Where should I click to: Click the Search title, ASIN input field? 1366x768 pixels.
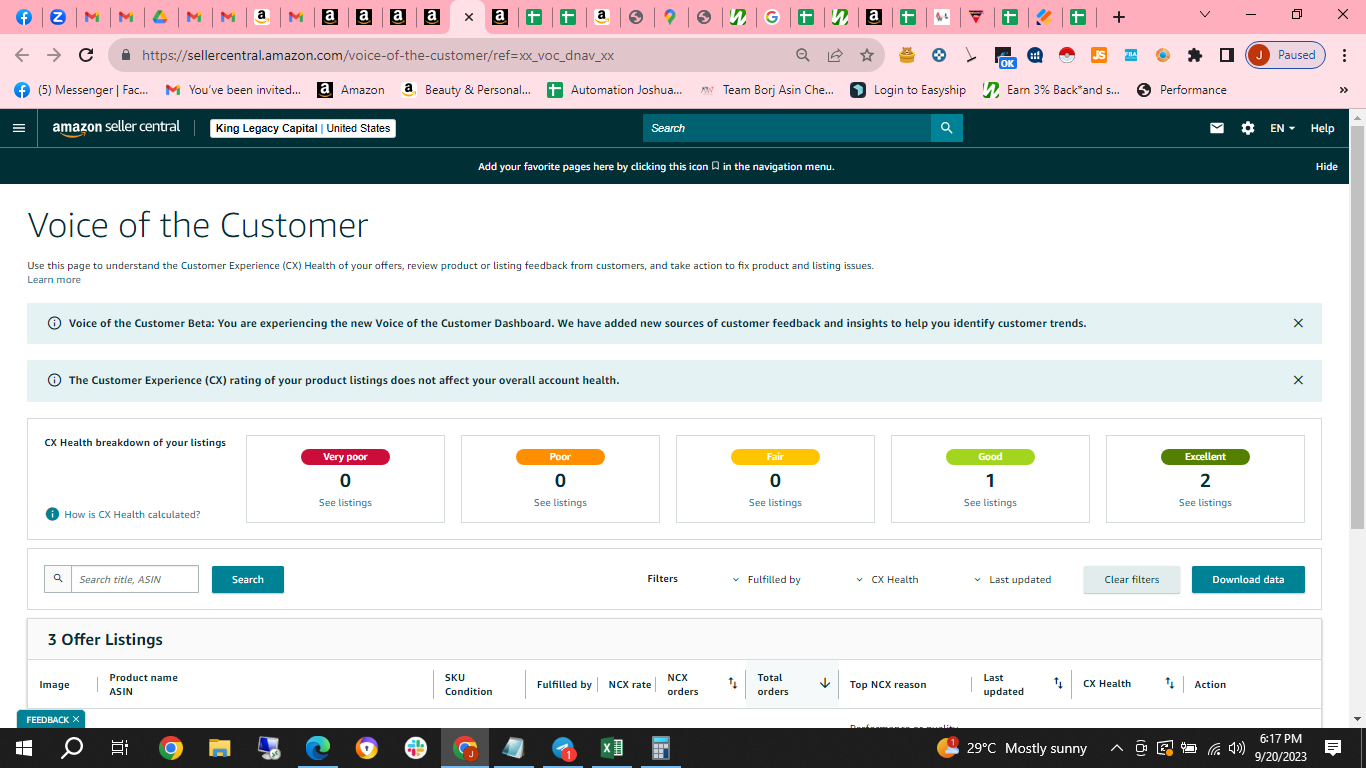pos(135,579)
